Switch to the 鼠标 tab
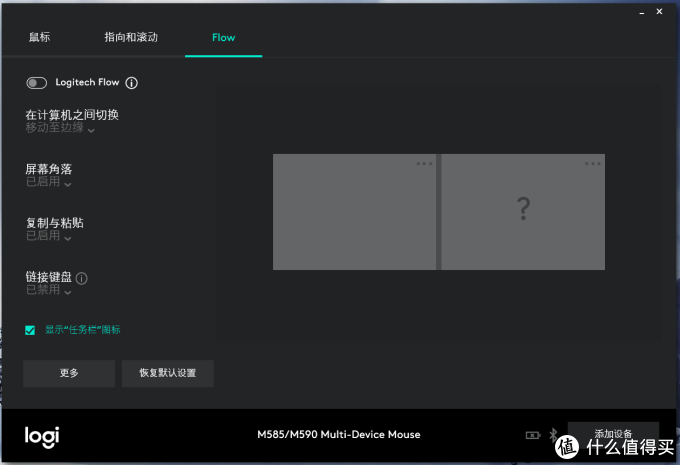 [x=39, y=37]
